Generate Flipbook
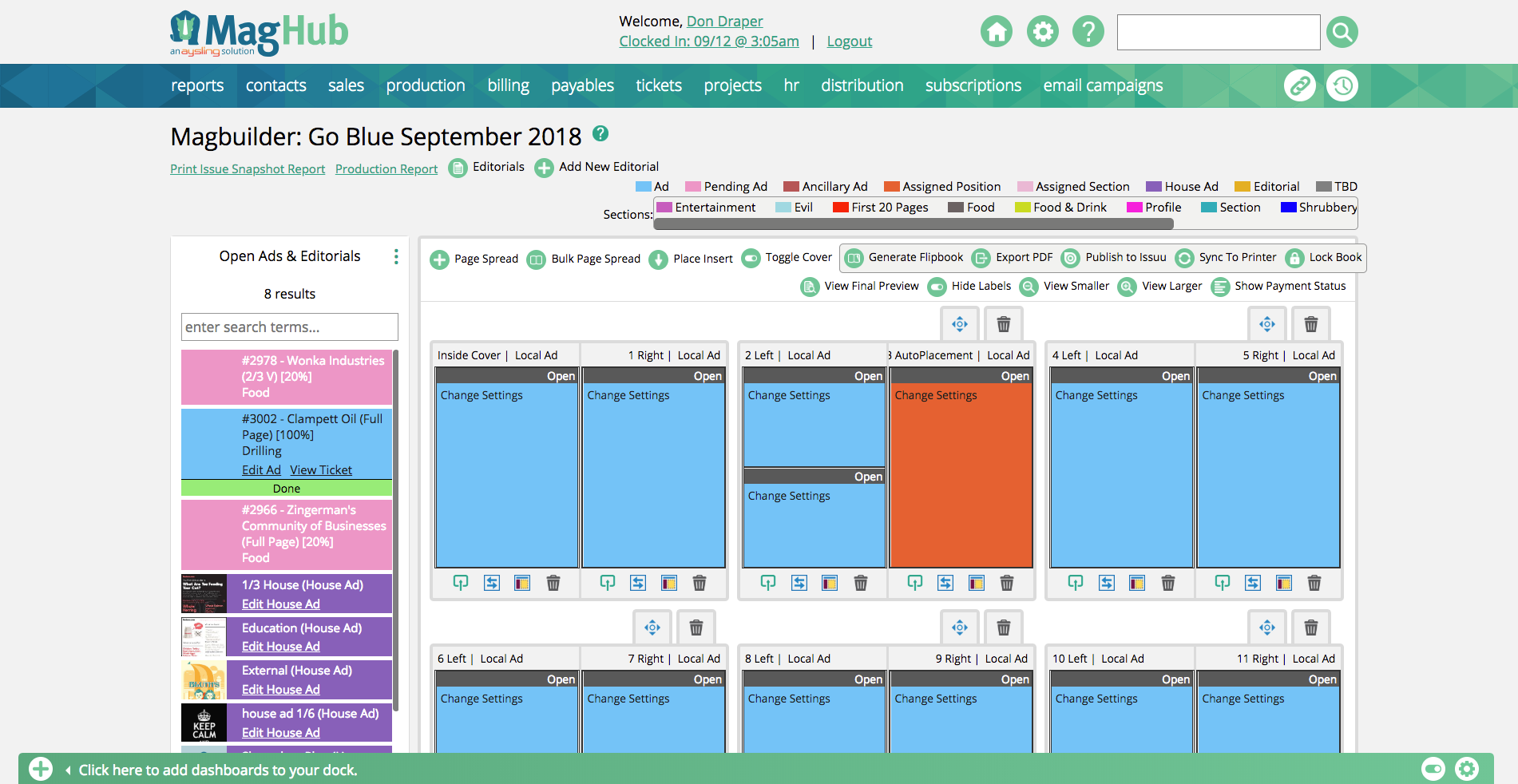Screen dimensions: 1518x784 (x=904, y=258)
